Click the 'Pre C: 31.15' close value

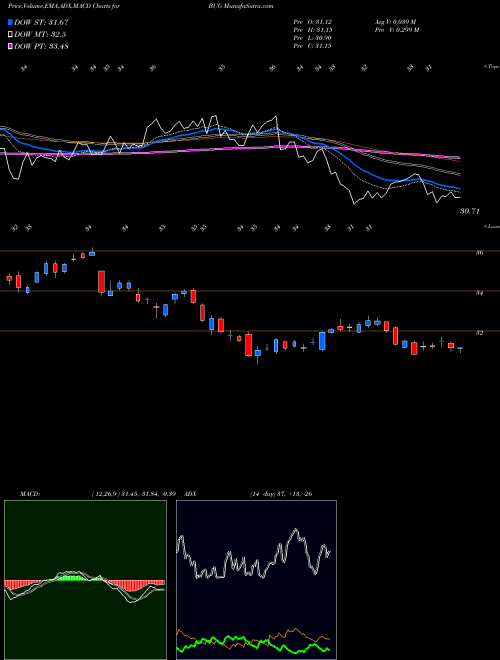[x=313, y=45]
